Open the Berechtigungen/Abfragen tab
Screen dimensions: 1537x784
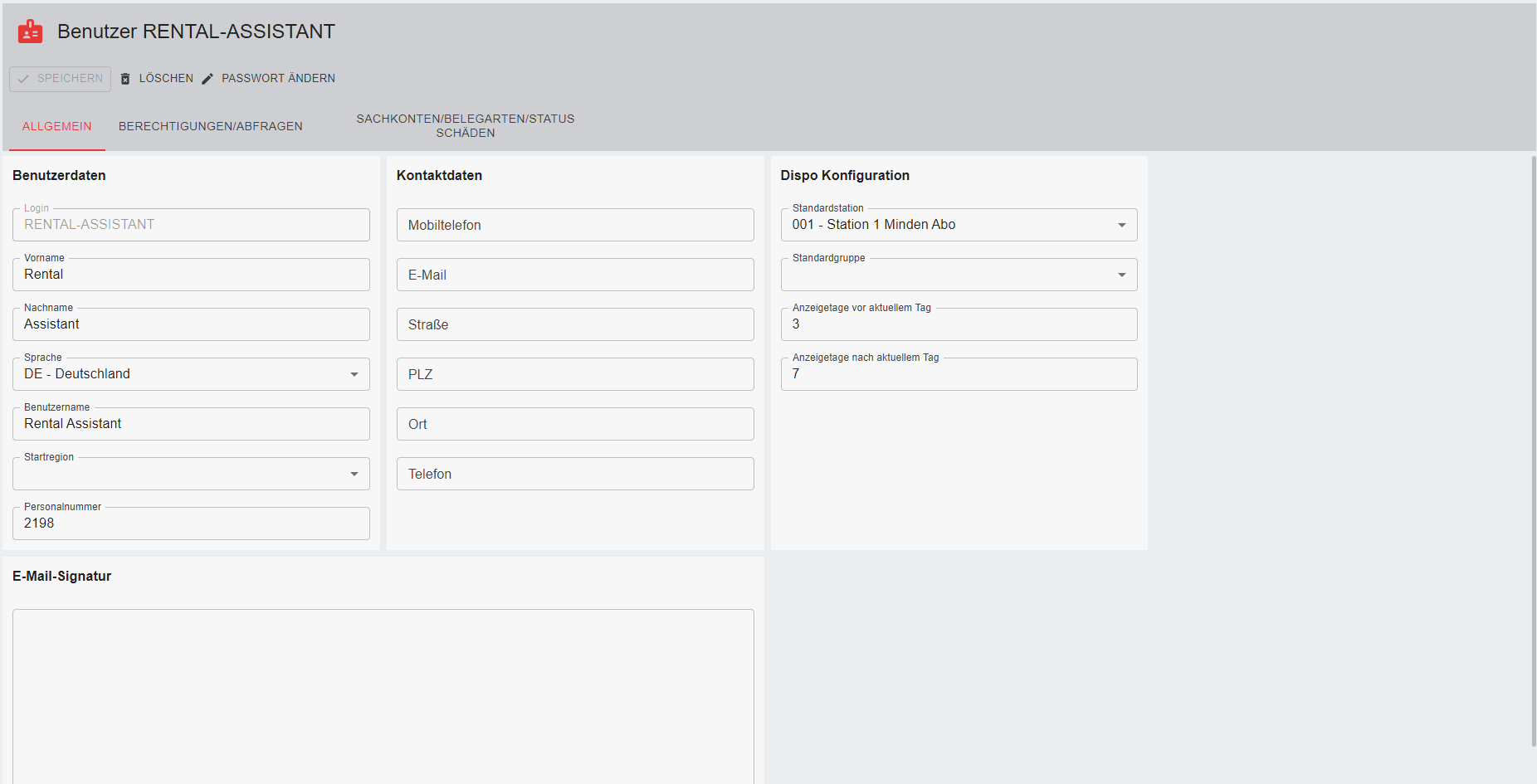pyautogui.click(x=210, y=126)
